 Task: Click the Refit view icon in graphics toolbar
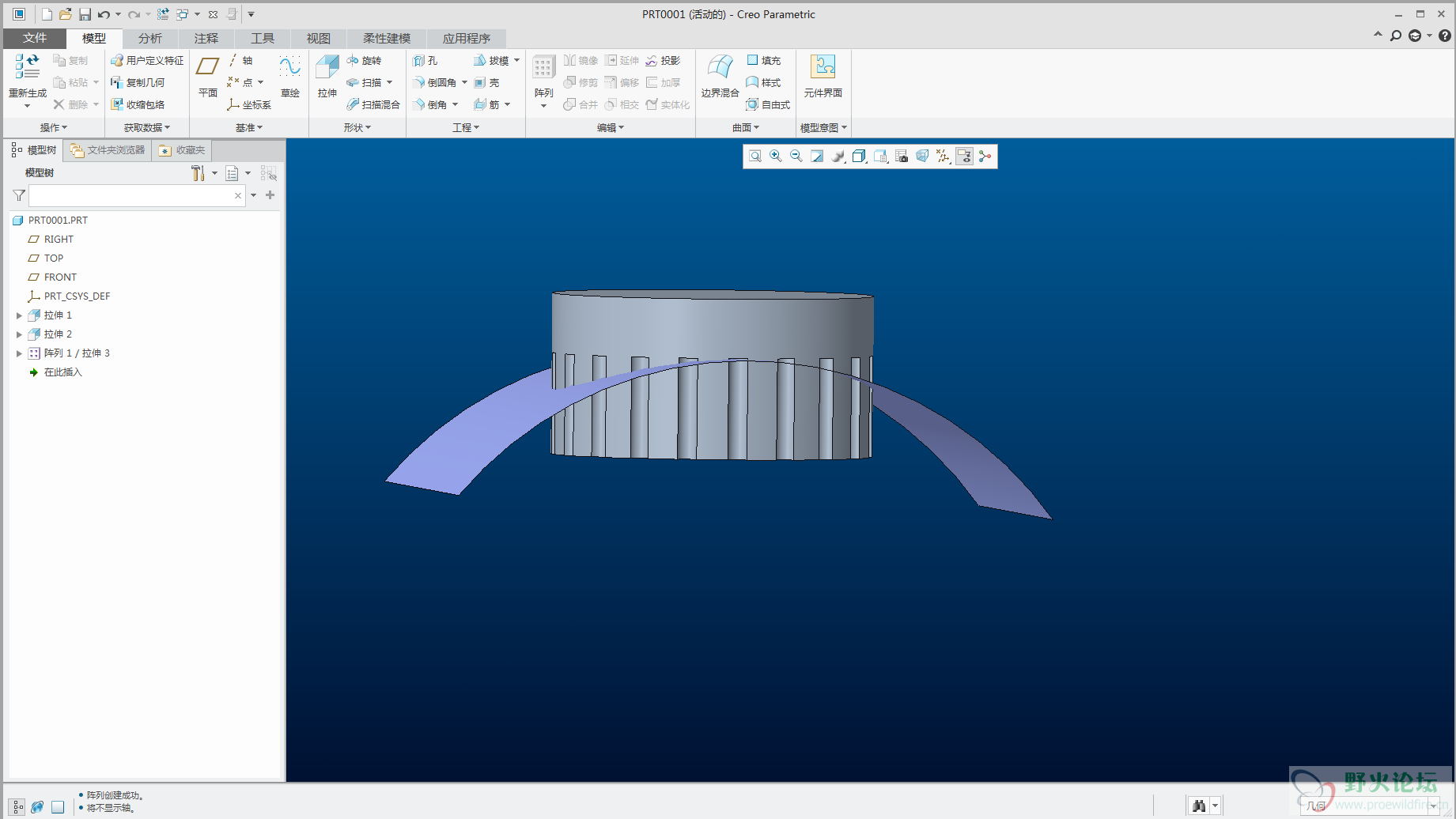[755, 157]
